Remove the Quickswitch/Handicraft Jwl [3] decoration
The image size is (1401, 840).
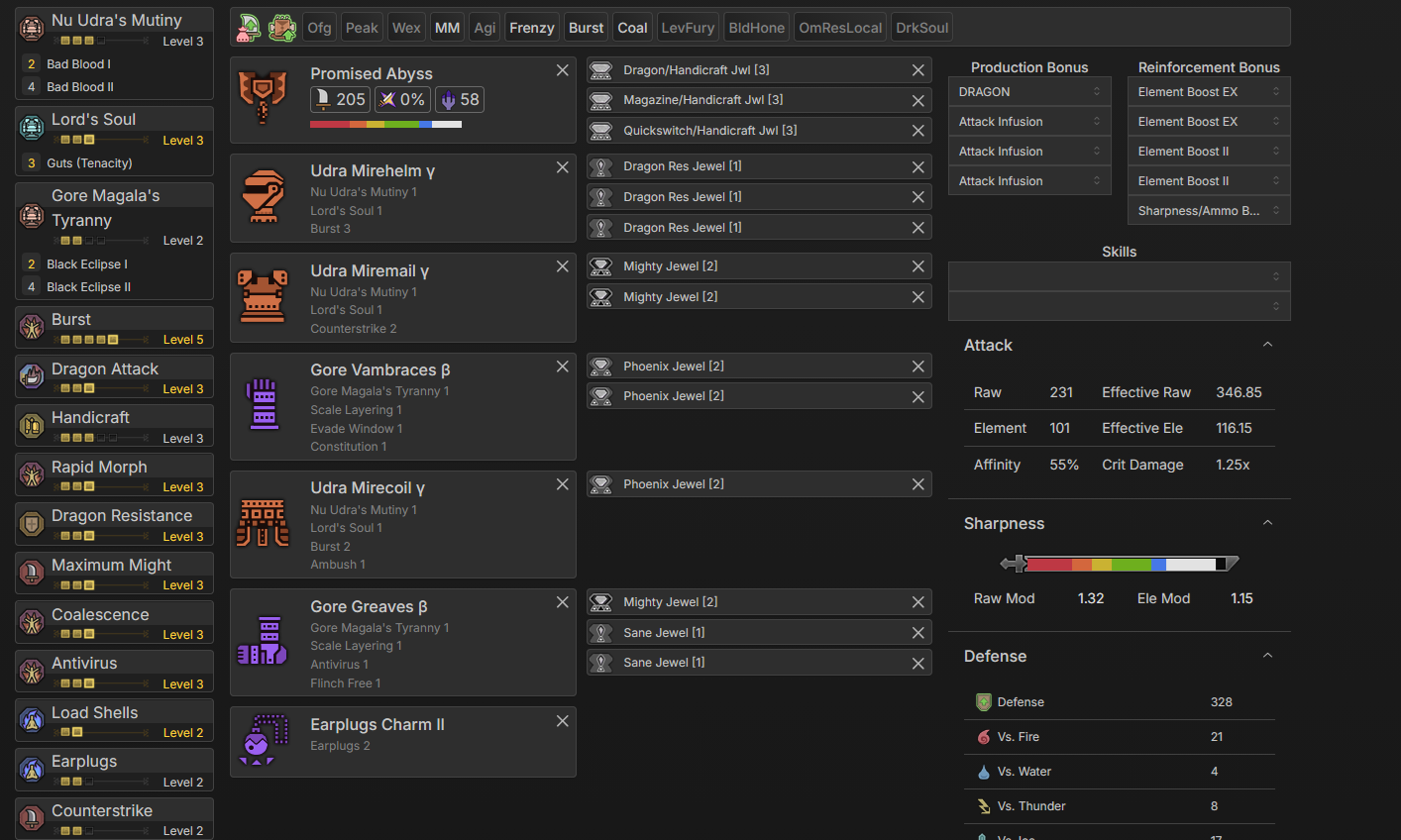[918, 131]
